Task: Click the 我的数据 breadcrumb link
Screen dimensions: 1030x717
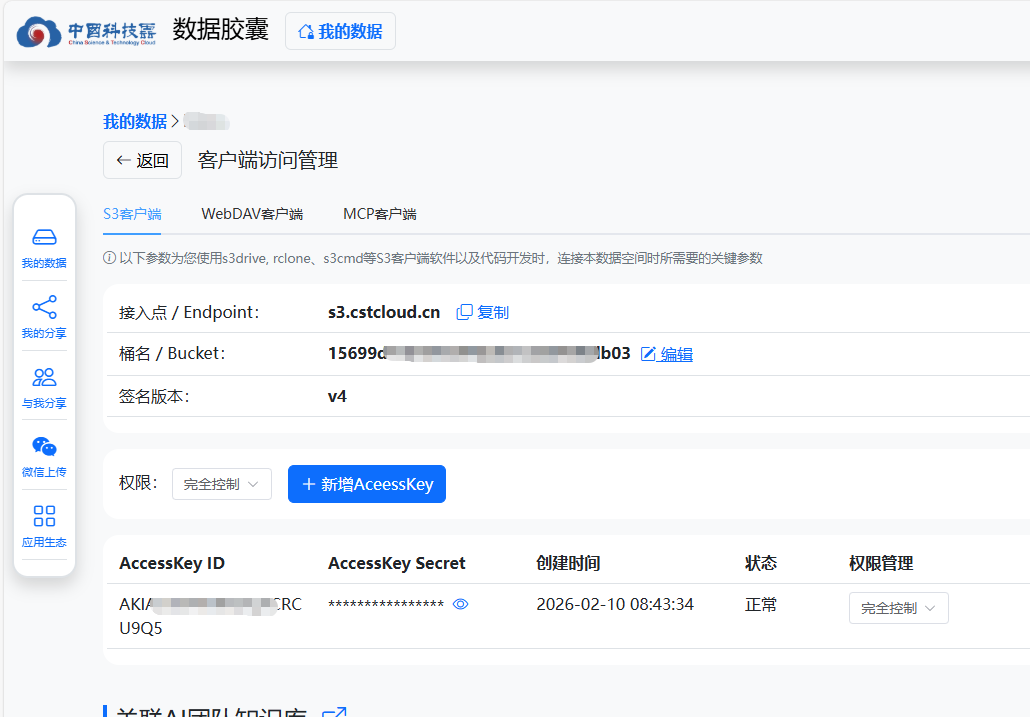Action: [x=135, y=121]
